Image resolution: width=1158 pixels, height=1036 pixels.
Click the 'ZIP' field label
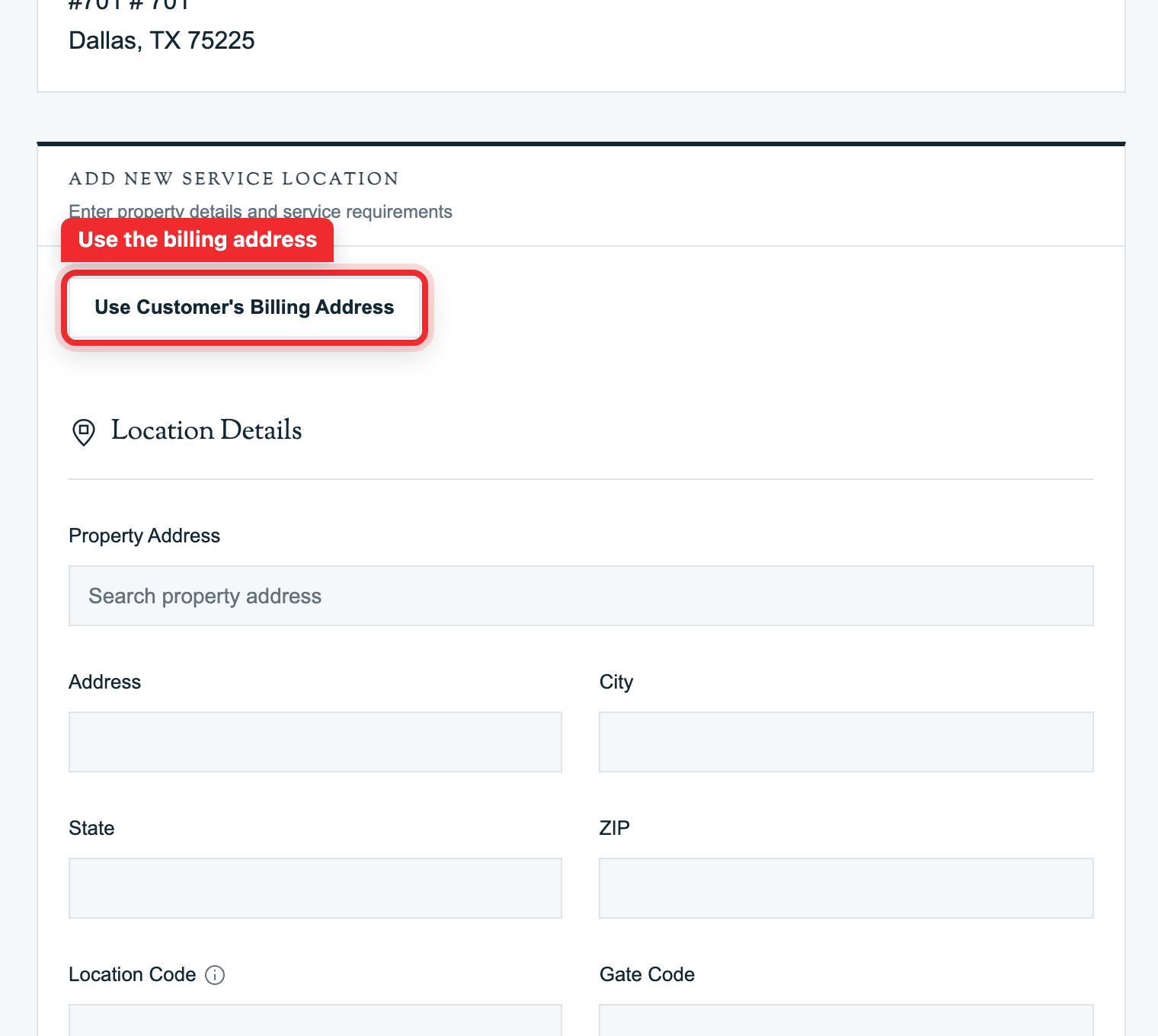[x=614, y=828]
